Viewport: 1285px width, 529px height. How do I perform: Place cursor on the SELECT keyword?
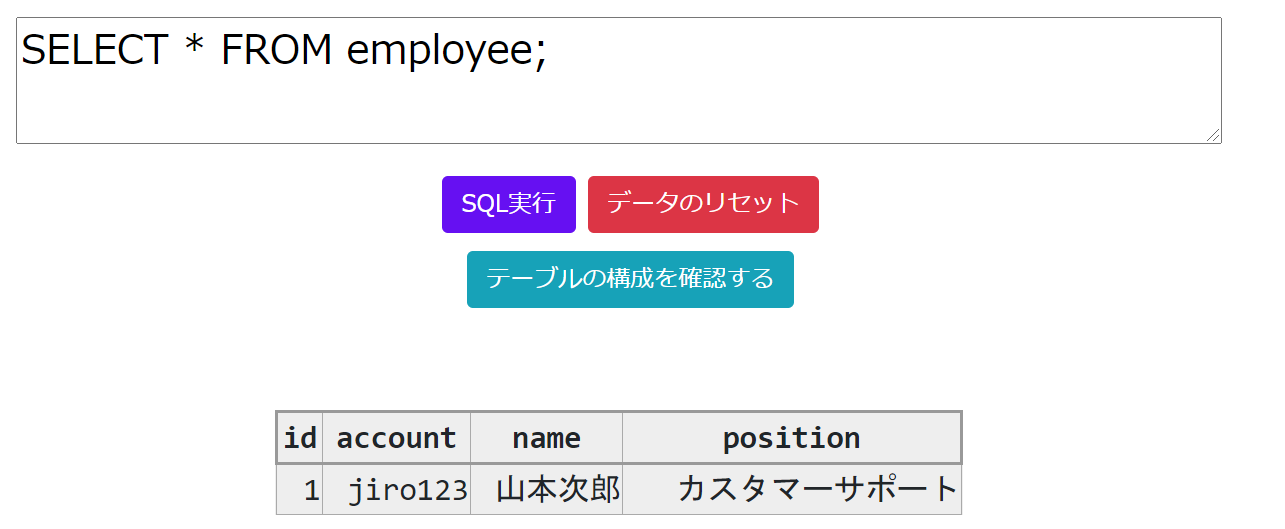pos(95,50)
